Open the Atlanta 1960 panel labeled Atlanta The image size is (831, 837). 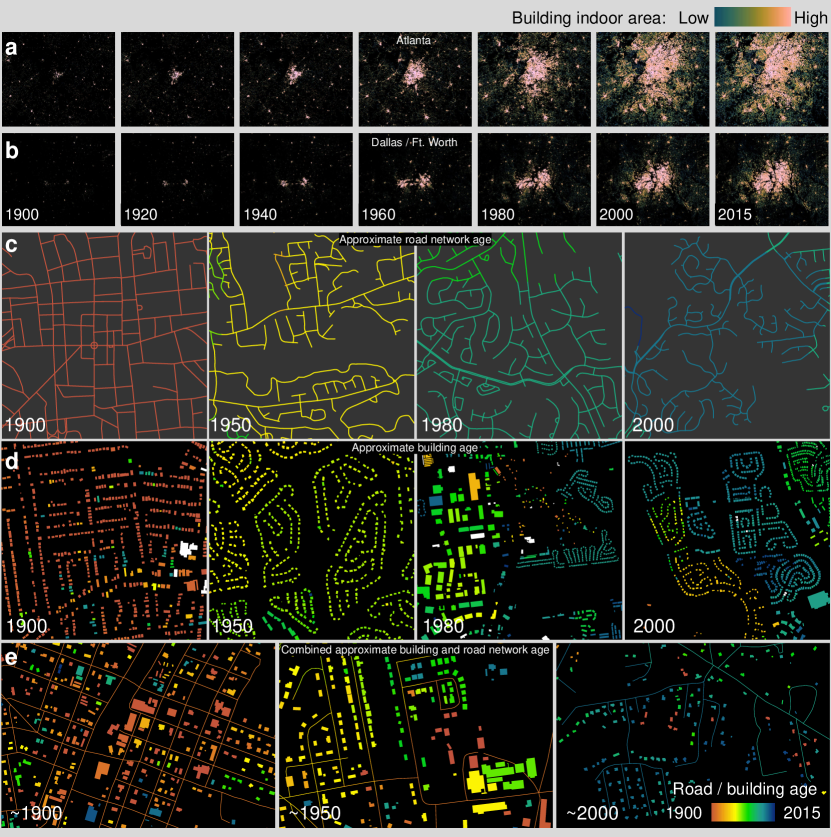(x=415, y=79)
